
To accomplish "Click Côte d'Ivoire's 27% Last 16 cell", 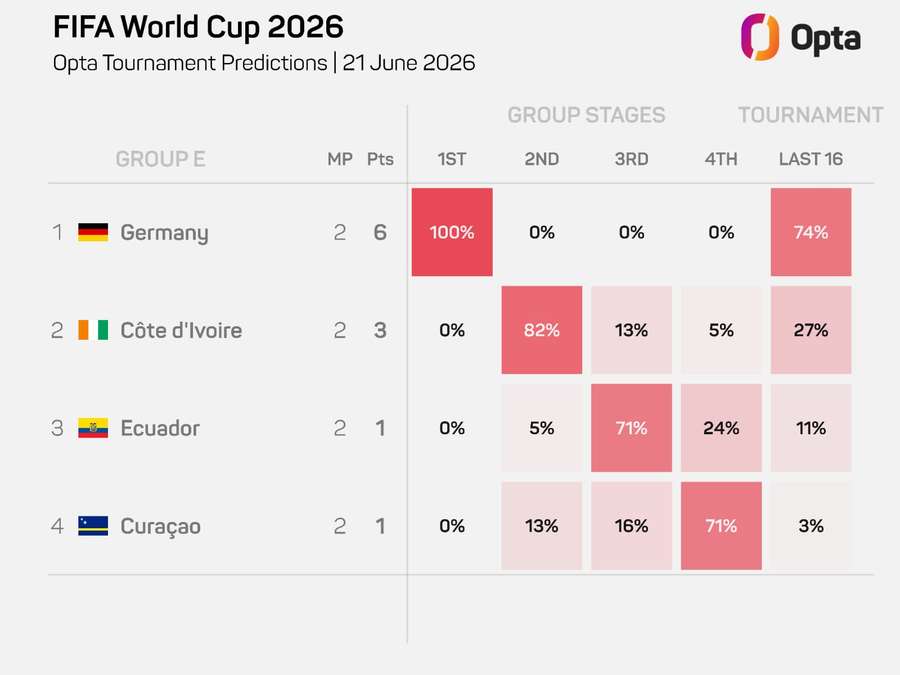I will 811,330.
